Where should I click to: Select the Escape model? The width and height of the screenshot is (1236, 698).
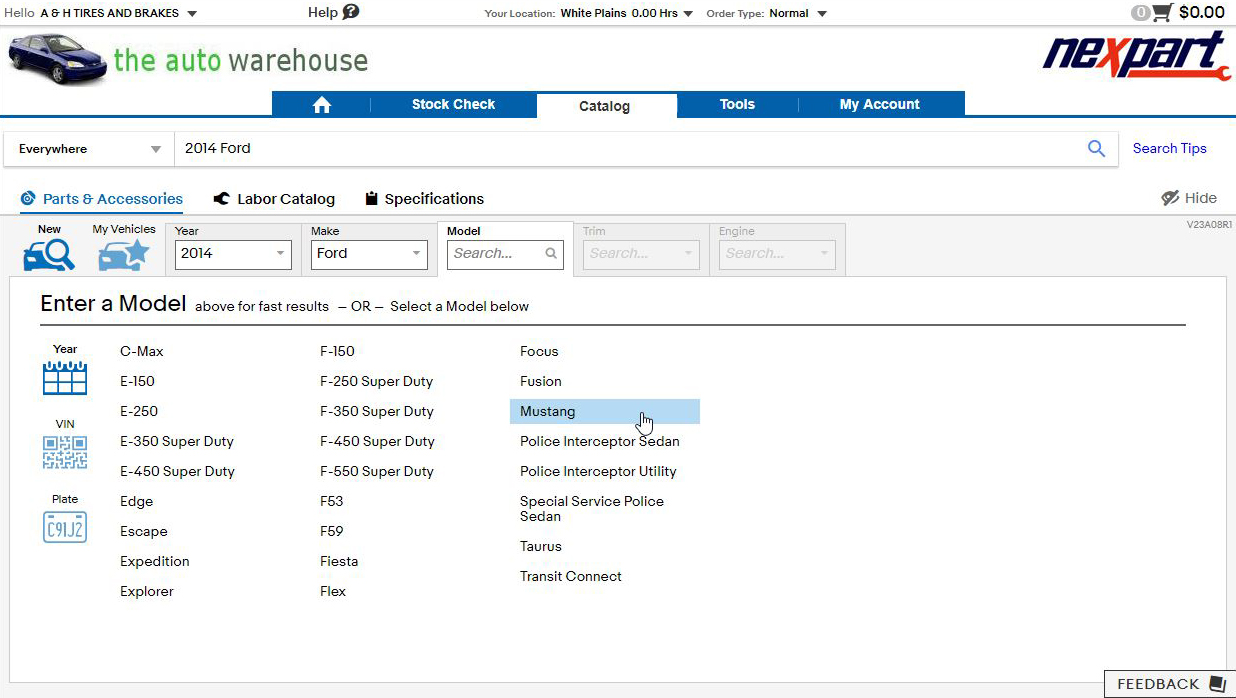pos(144,531)
